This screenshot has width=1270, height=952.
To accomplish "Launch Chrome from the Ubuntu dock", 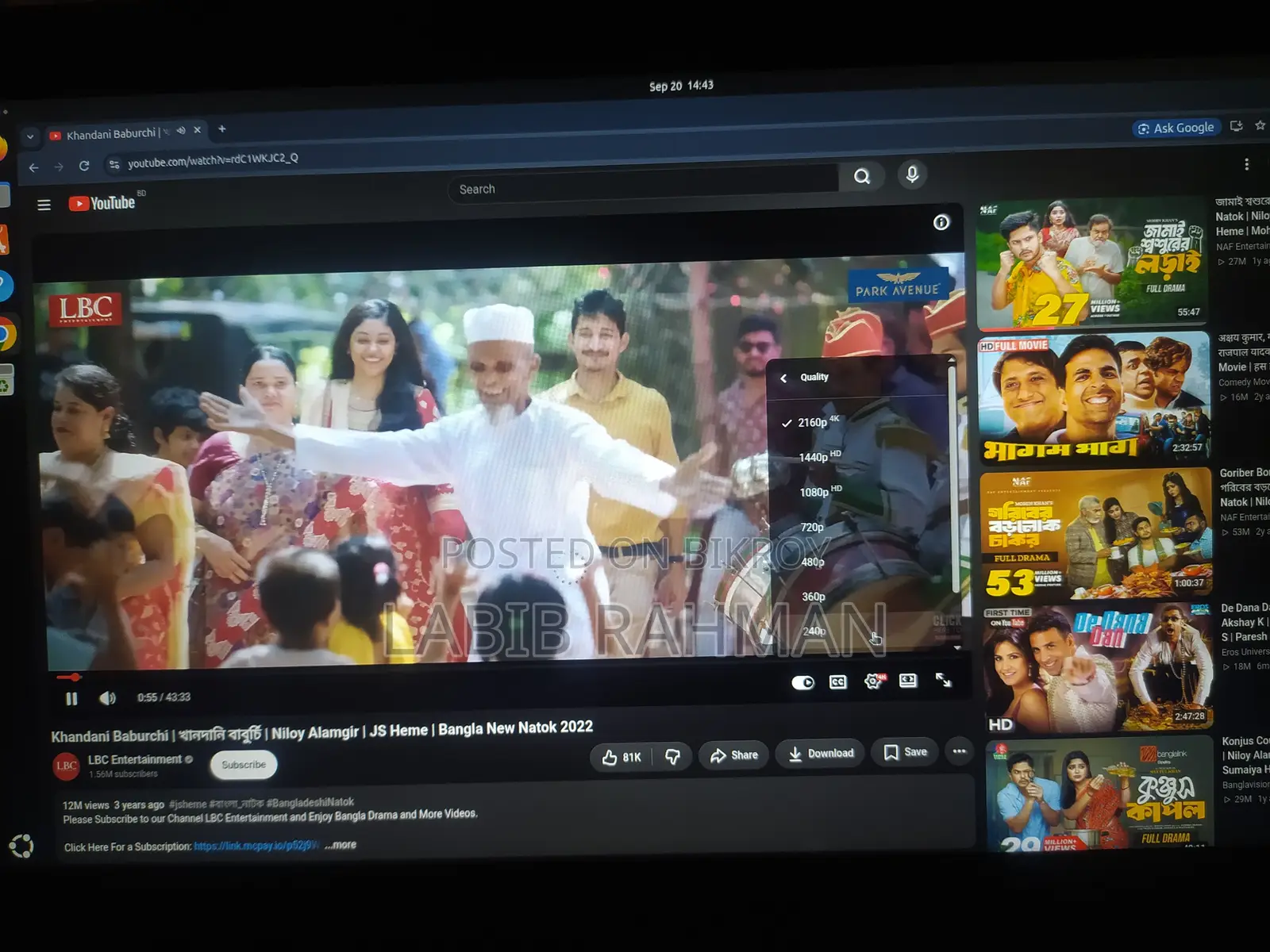I will (6, 336).
